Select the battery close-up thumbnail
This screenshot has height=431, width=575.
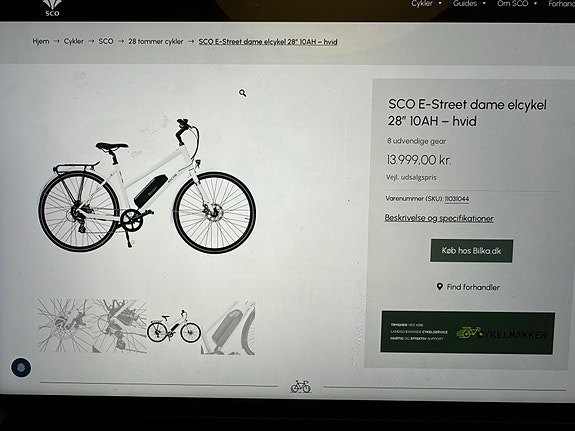(228, 327)
